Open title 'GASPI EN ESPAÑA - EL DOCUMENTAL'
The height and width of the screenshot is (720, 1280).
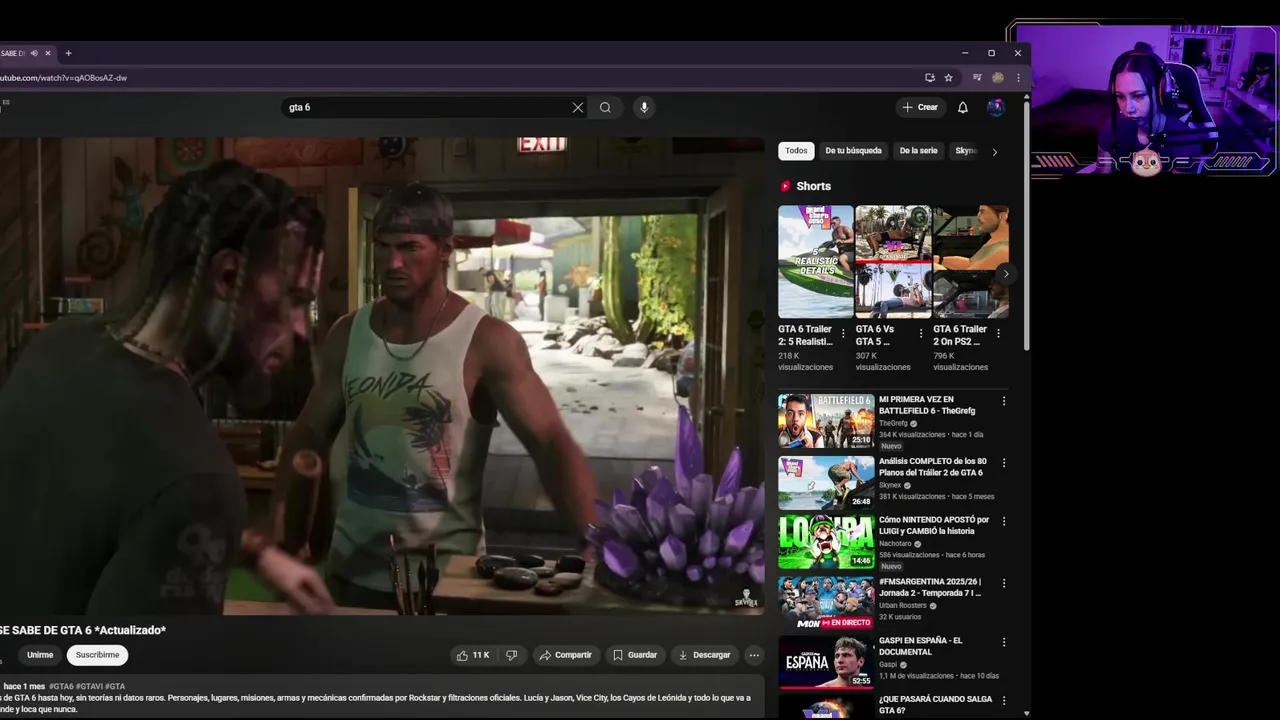click(x=921, y=646)
